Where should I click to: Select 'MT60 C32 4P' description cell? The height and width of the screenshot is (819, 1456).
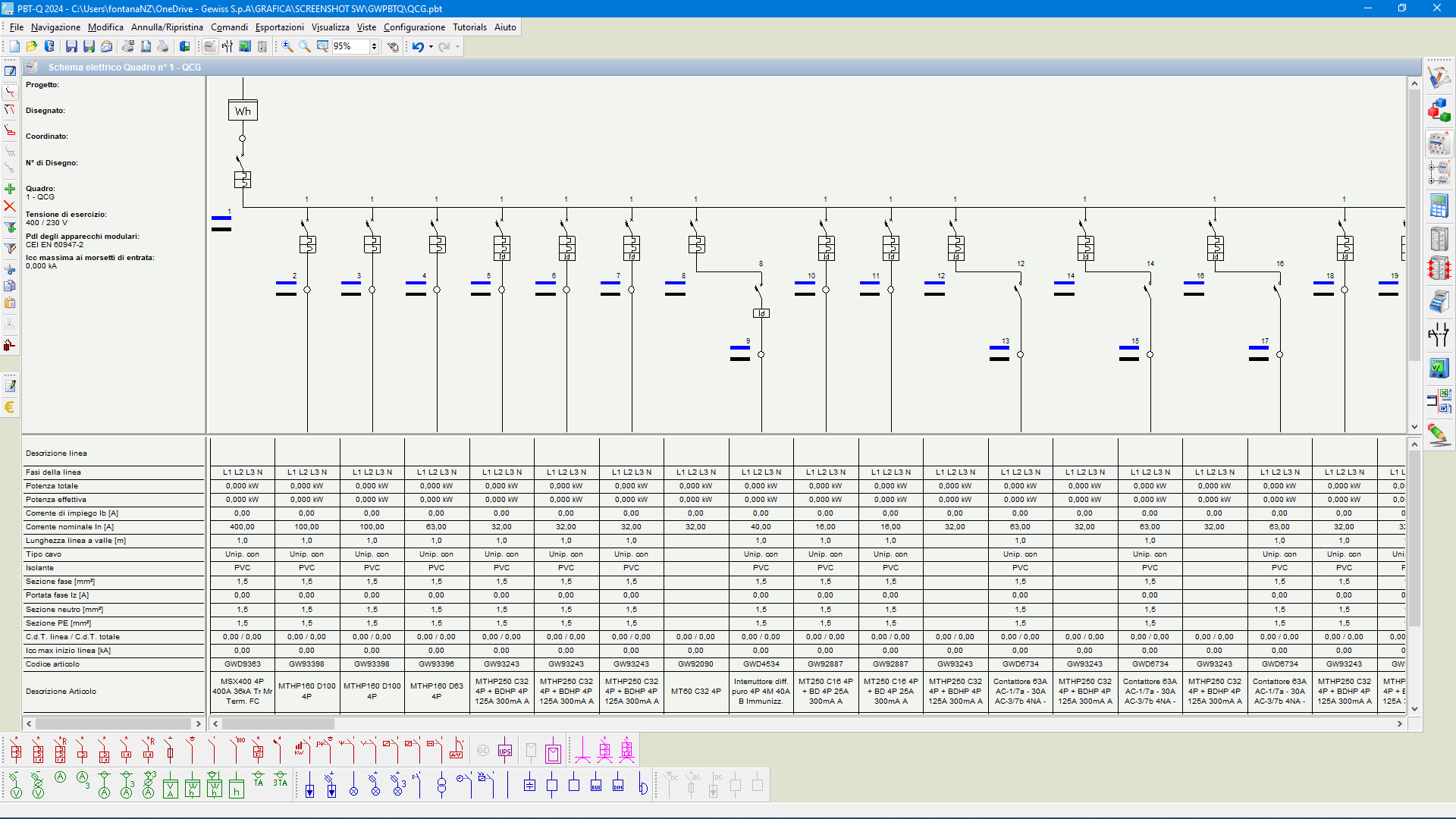tap(696, 692)
